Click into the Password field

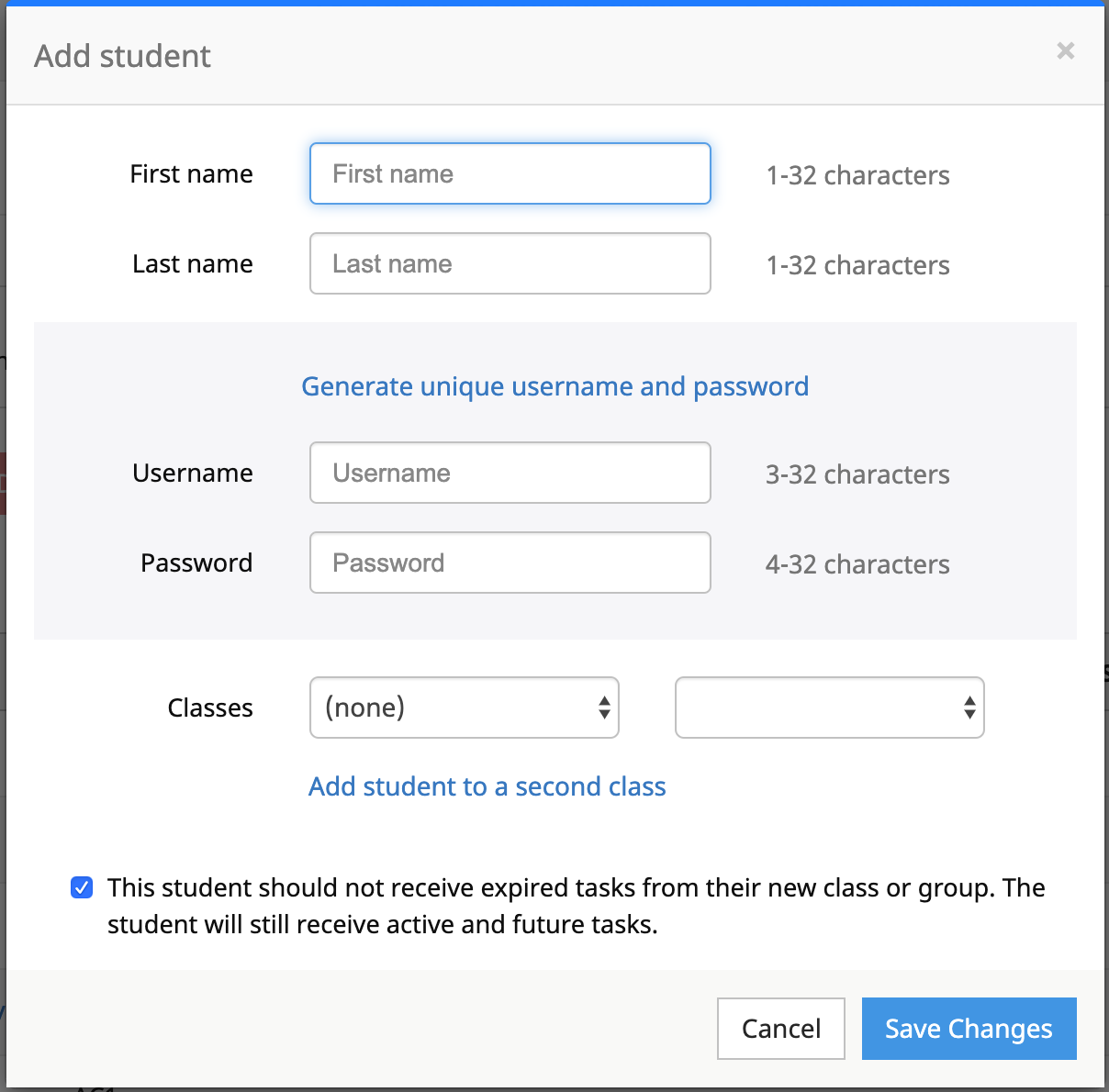coord(510,563)
